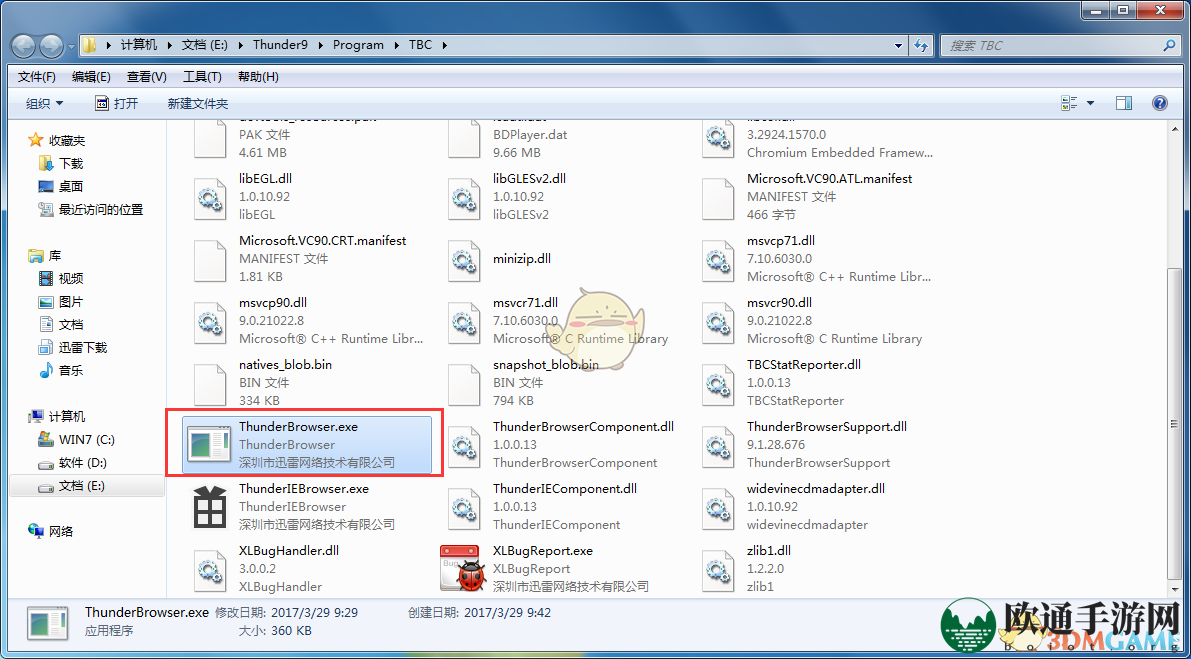Go forward with the Forward arrow
1191x659 pixels.
point(51,45)
